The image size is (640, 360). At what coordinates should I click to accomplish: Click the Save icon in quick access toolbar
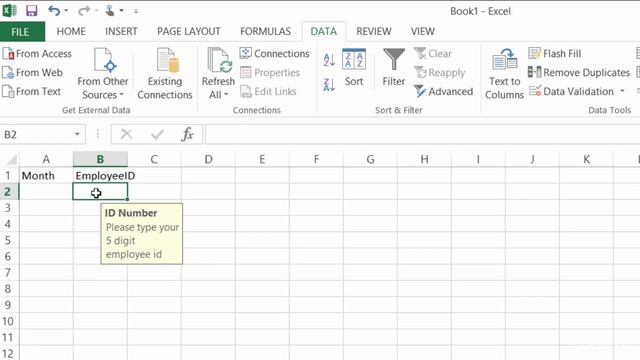31,11
